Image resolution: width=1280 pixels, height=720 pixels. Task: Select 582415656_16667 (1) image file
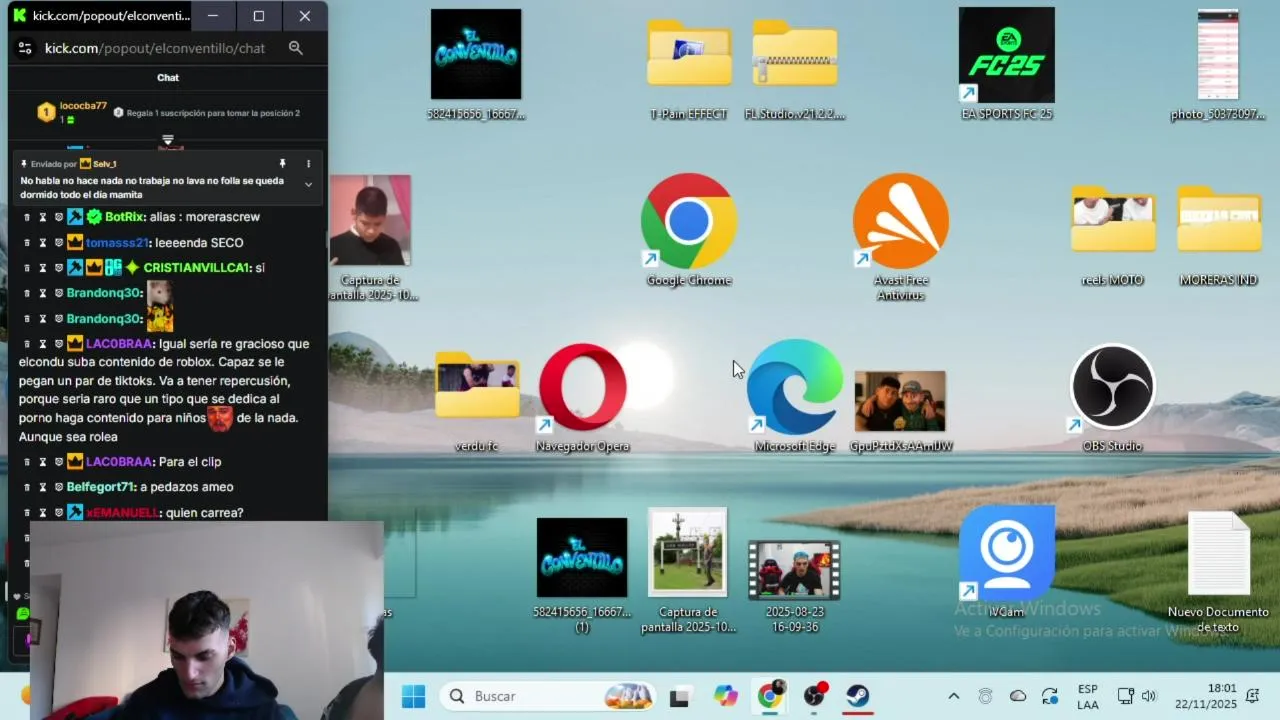point(582,575)
